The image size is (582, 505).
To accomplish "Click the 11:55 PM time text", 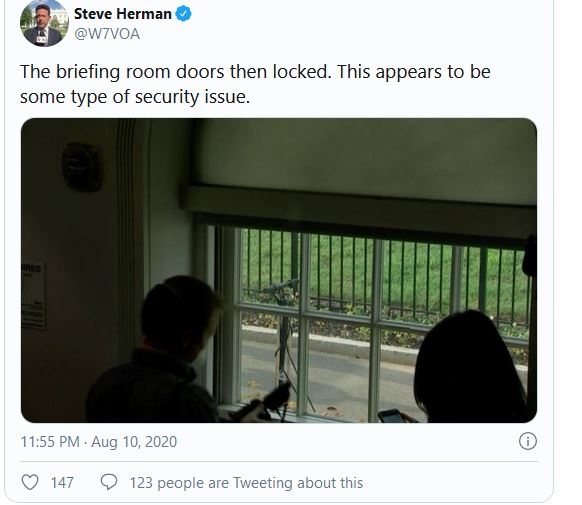I will click(x=50, y=442).
